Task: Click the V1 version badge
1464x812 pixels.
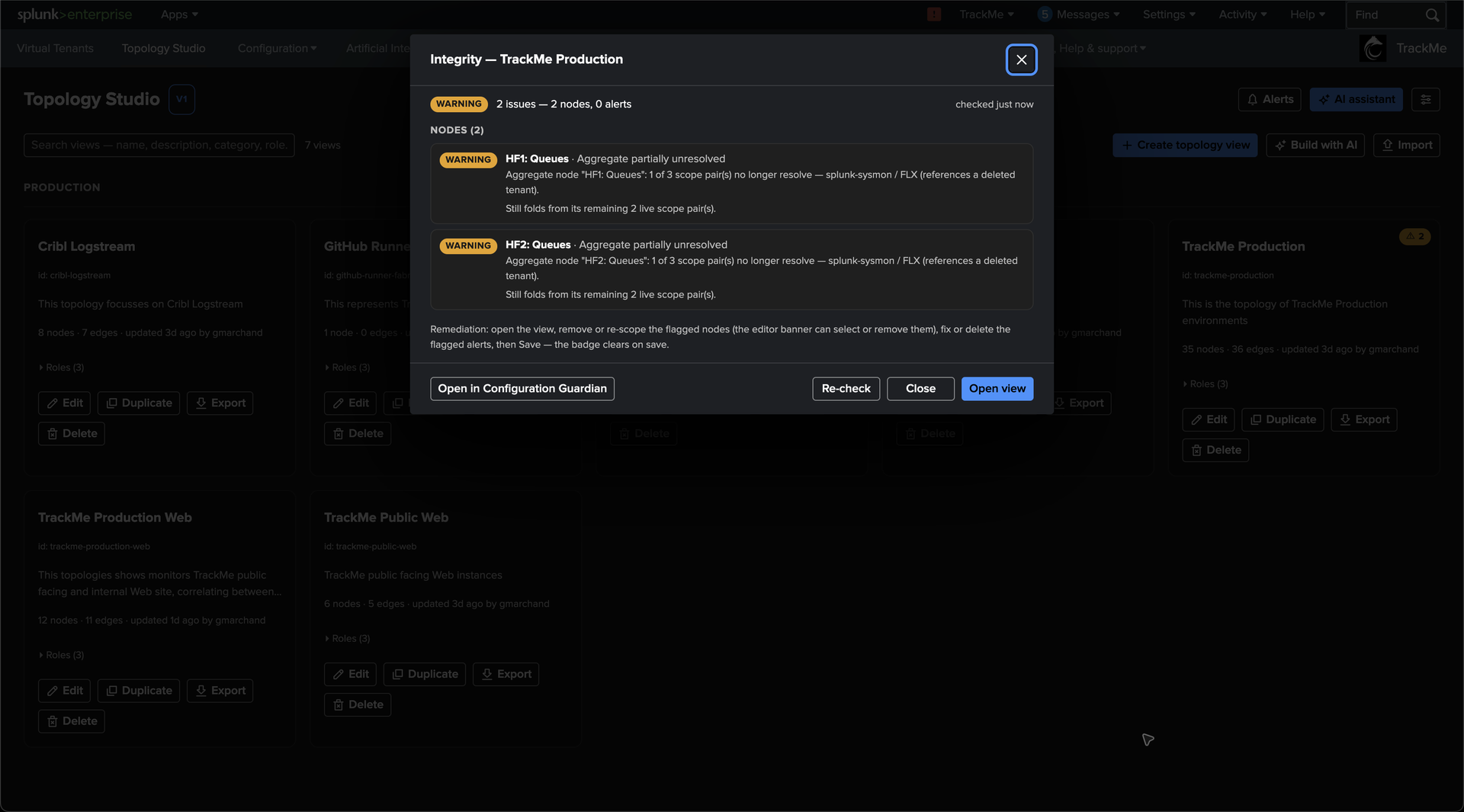Action: [x=181, y=99]
